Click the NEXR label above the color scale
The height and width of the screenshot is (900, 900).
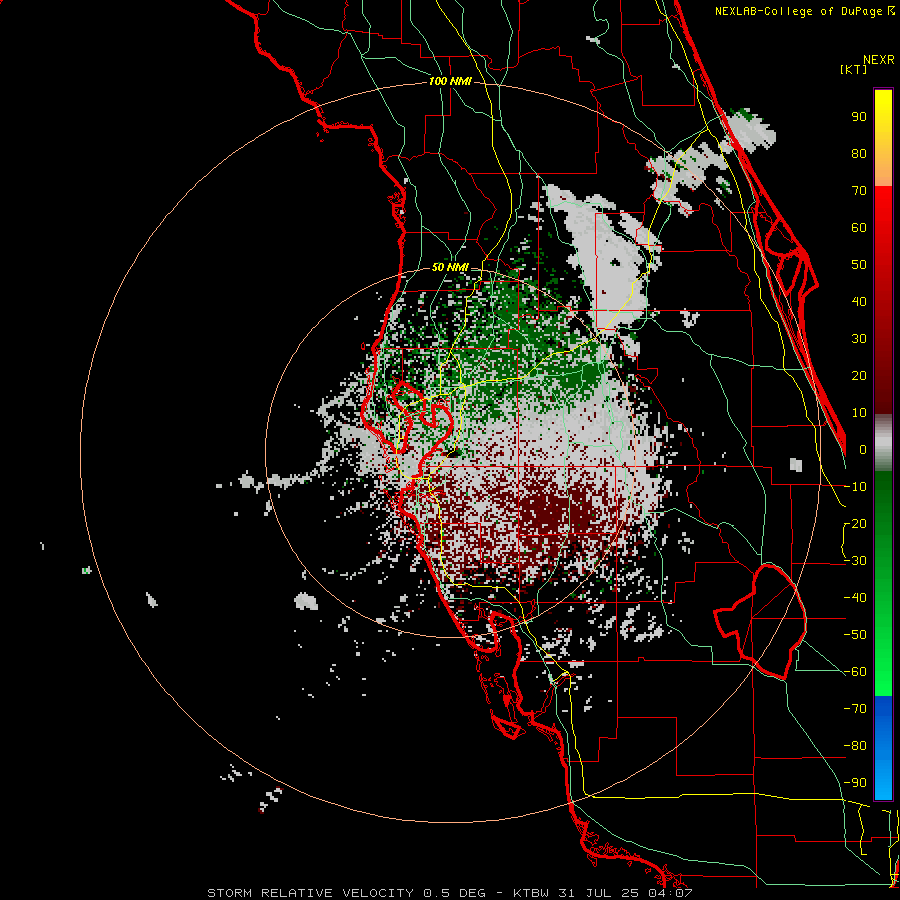coord(878,60)
